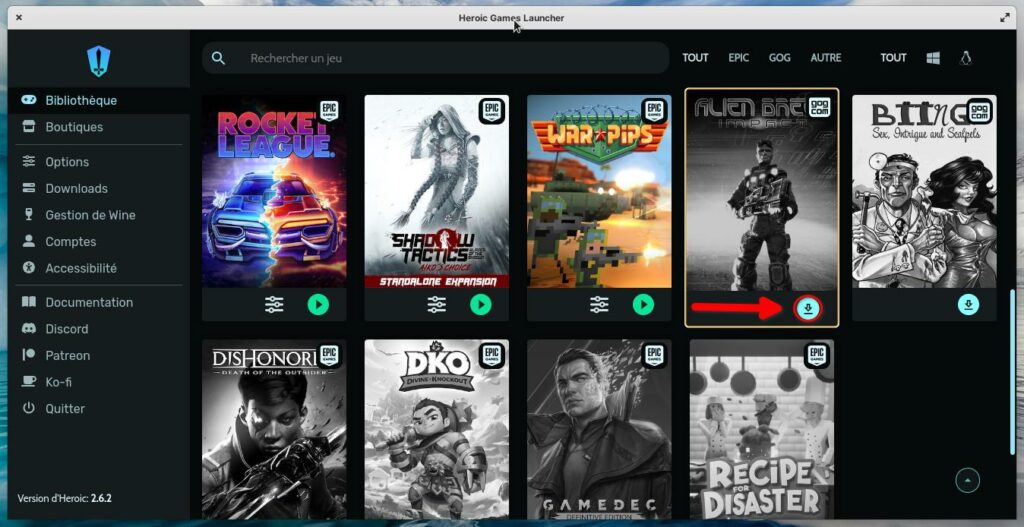Open Gestion de Wine section
The image size is (1024, 527).
point(90,215)
